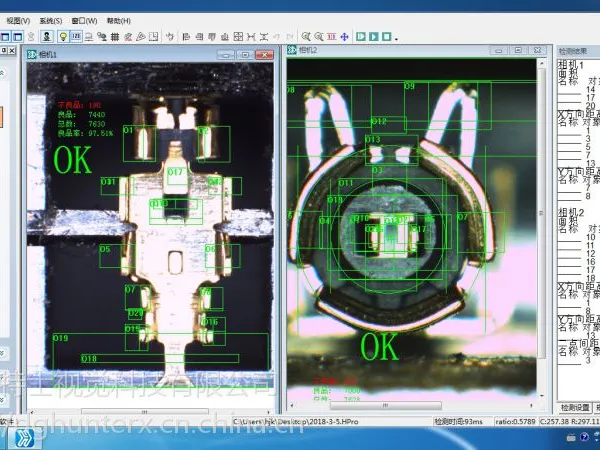600x450 pixels.
Task: Click the user login icon in toolbar
Action: (47, 37)
